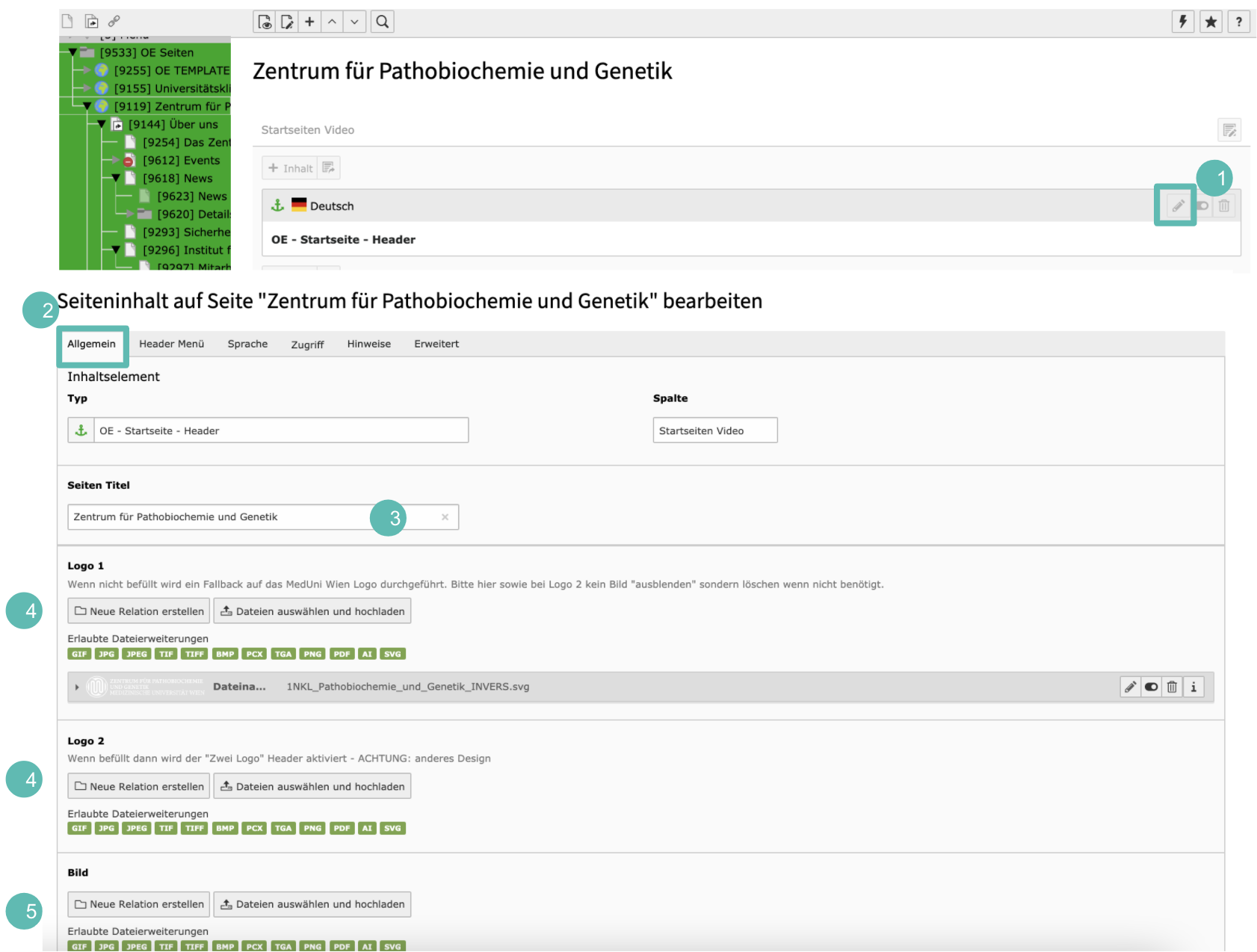Open search with the magnifier icon

[x=382, y=22]
